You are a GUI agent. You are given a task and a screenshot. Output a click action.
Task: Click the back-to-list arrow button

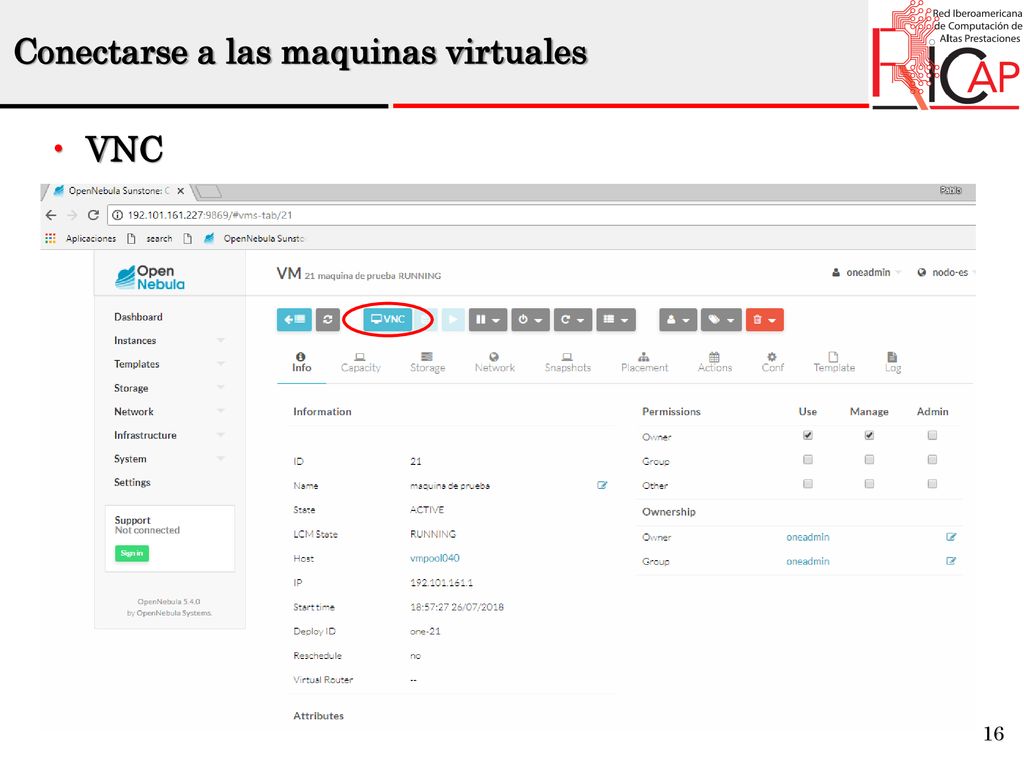(x=294, y=319)
